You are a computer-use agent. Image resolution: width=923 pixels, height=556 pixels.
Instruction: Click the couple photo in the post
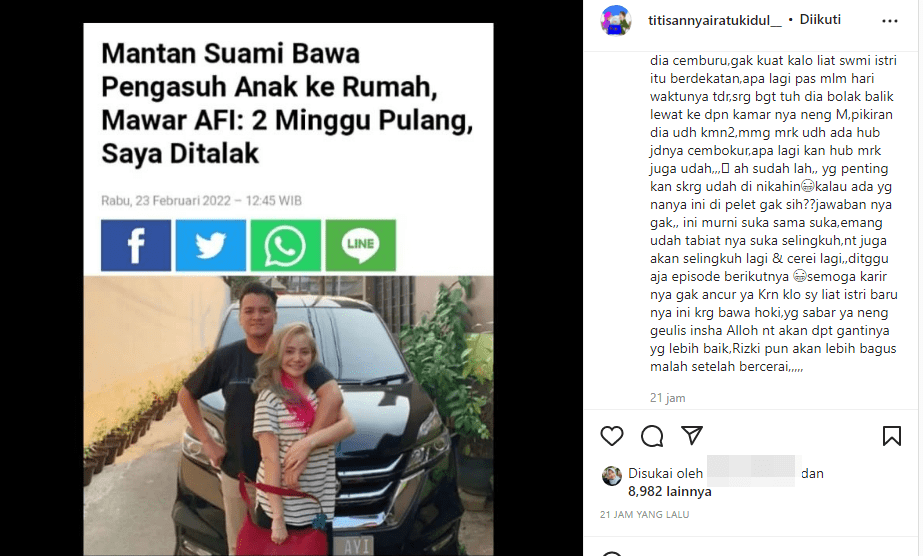click(288, 415)
